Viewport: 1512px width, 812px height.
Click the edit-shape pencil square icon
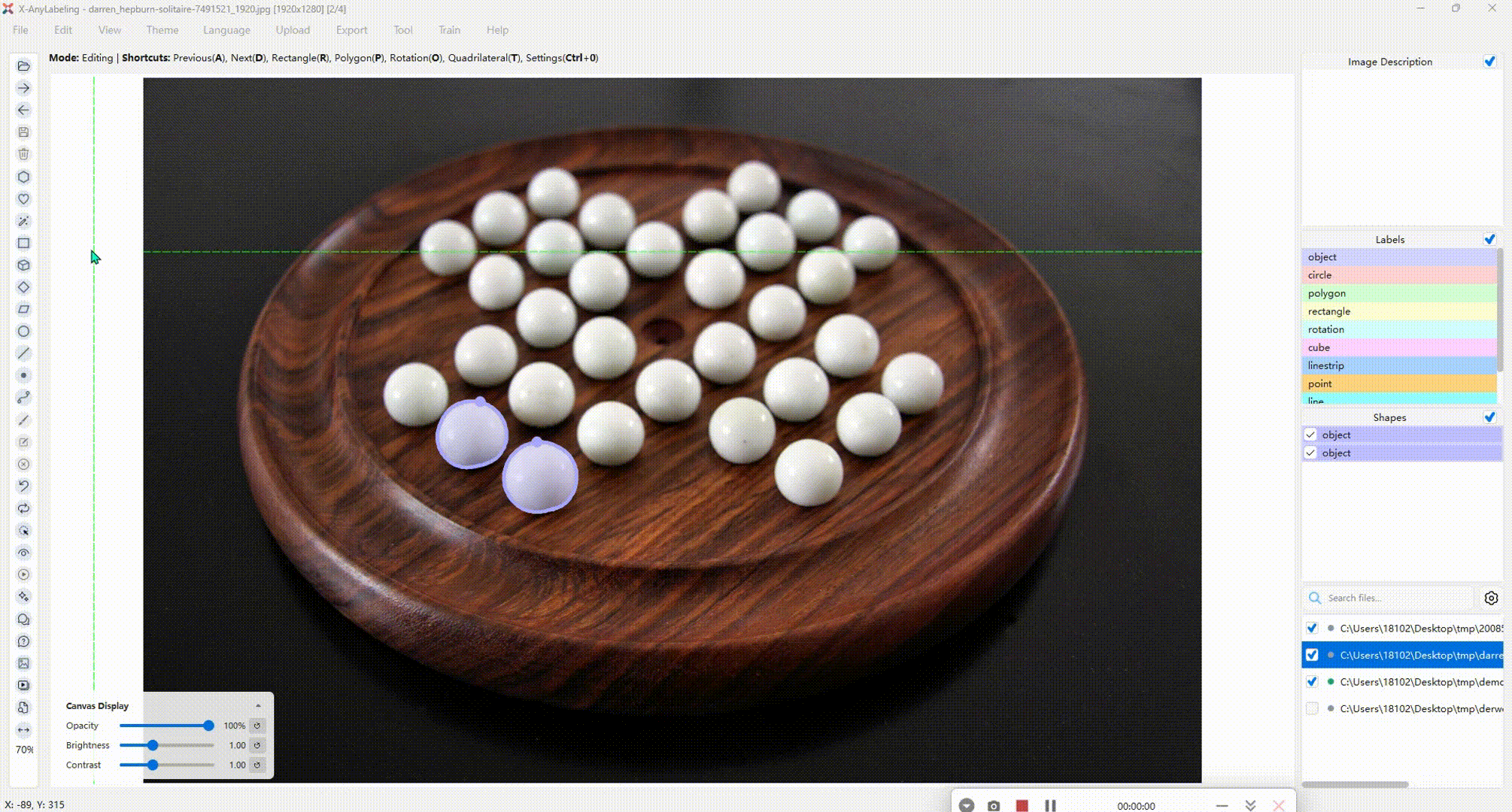[23, 442]
